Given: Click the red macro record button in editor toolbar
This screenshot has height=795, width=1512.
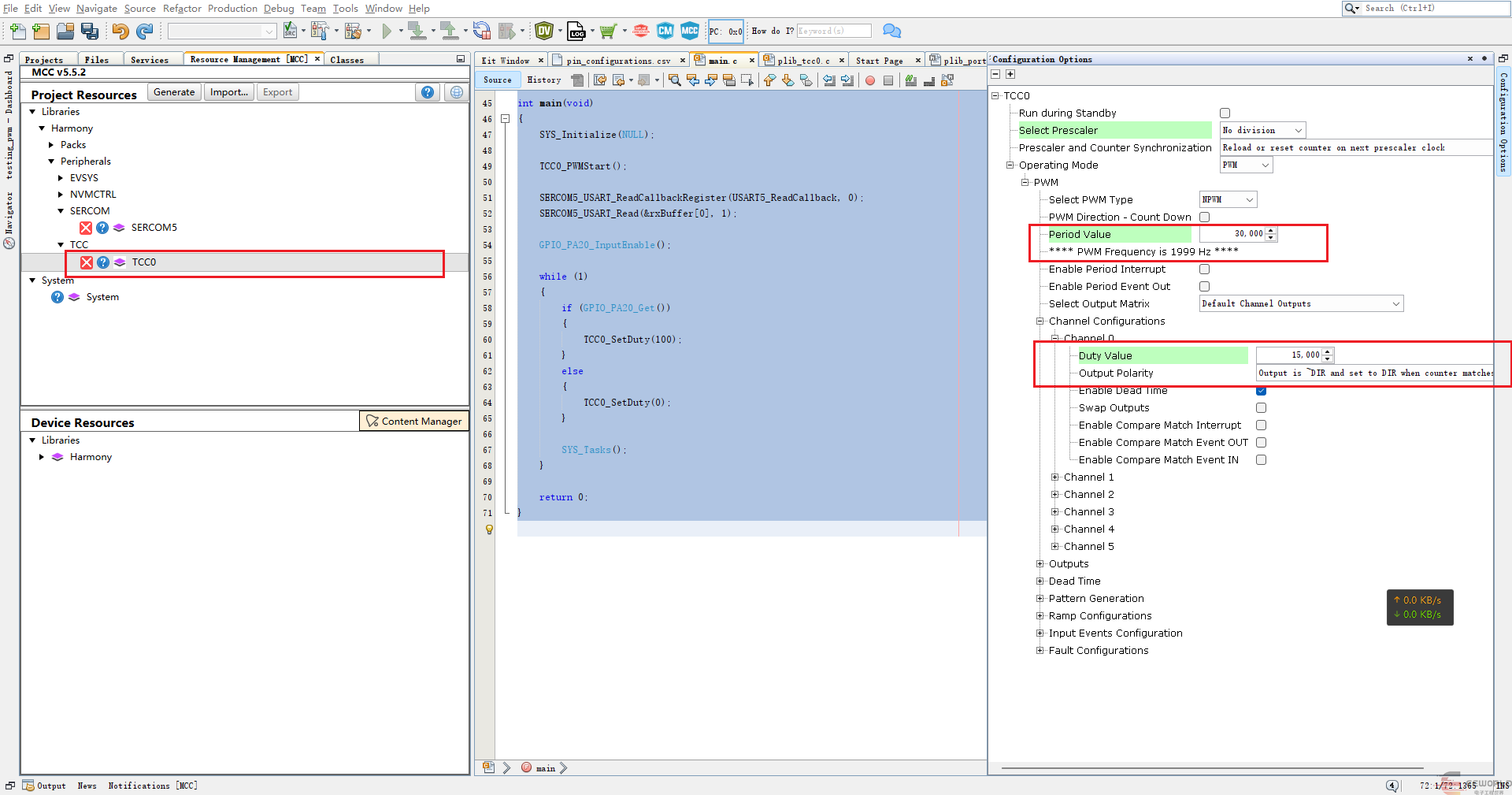Looking at the screenshot, I should [870, 80].
